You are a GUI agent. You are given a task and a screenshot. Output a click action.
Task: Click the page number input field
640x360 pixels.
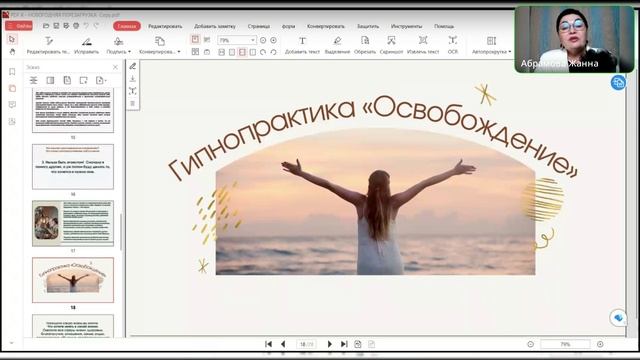[306, 344]
